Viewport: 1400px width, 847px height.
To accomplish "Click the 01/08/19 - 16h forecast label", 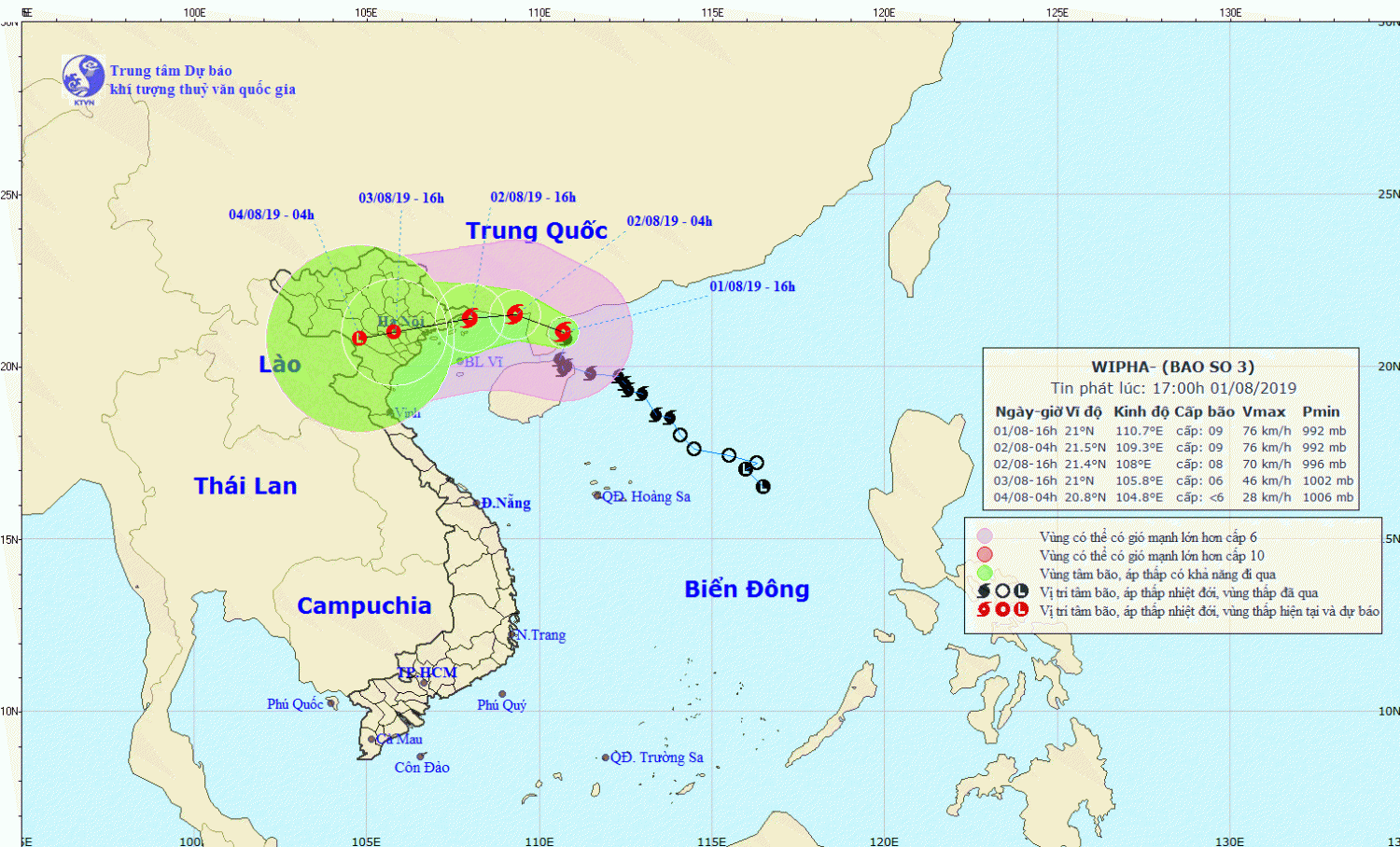I will coord(752,286).
